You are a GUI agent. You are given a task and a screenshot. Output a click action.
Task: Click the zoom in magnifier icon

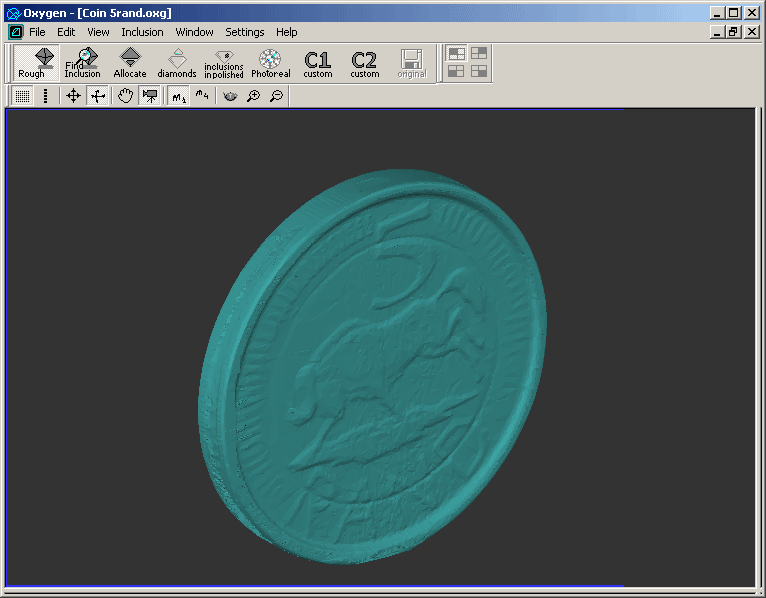tap(253, 96)
